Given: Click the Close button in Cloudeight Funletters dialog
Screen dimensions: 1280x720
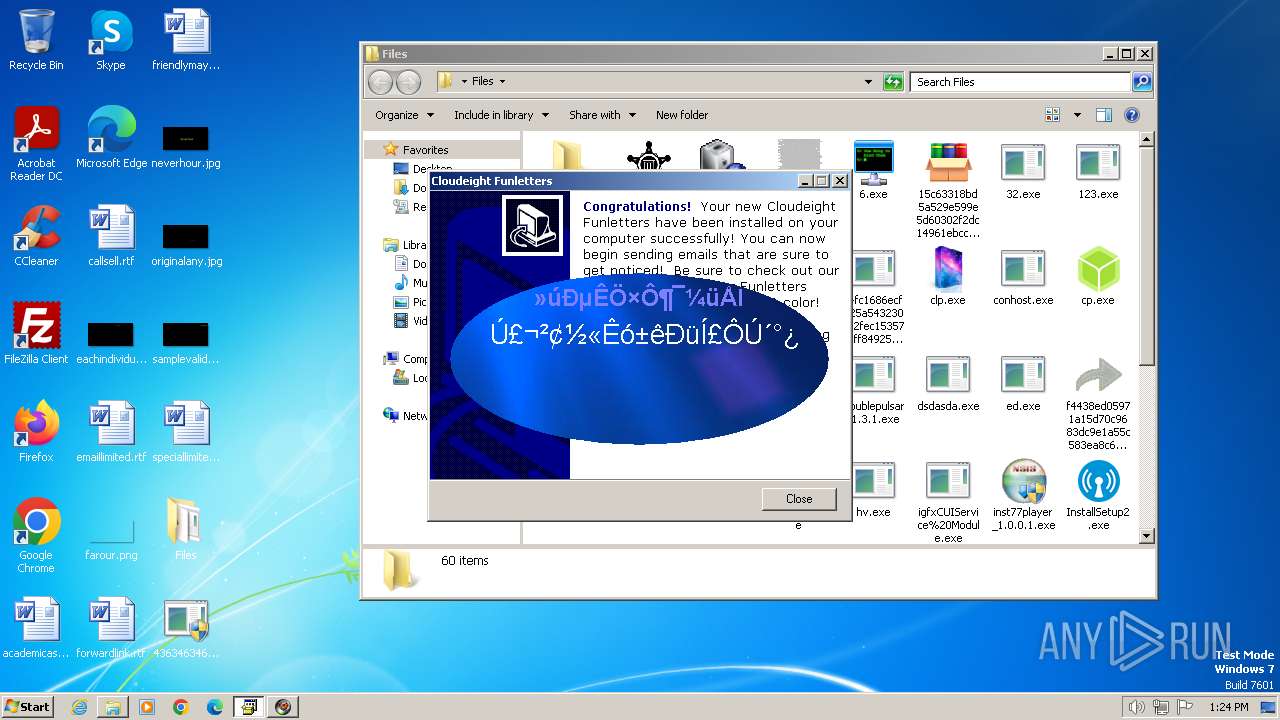Looking at the screenshot, I should [799, 499].
